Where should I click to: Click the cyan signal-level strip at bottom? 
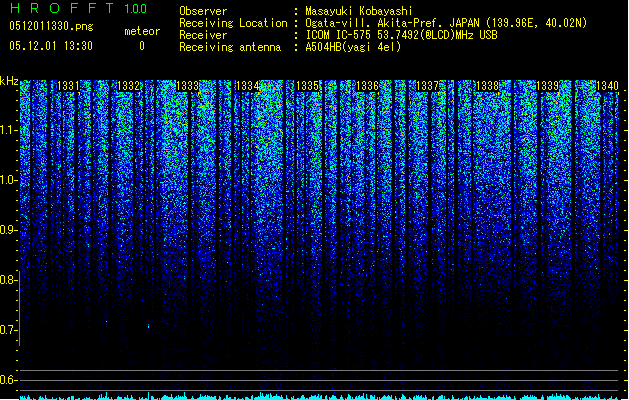321,396
